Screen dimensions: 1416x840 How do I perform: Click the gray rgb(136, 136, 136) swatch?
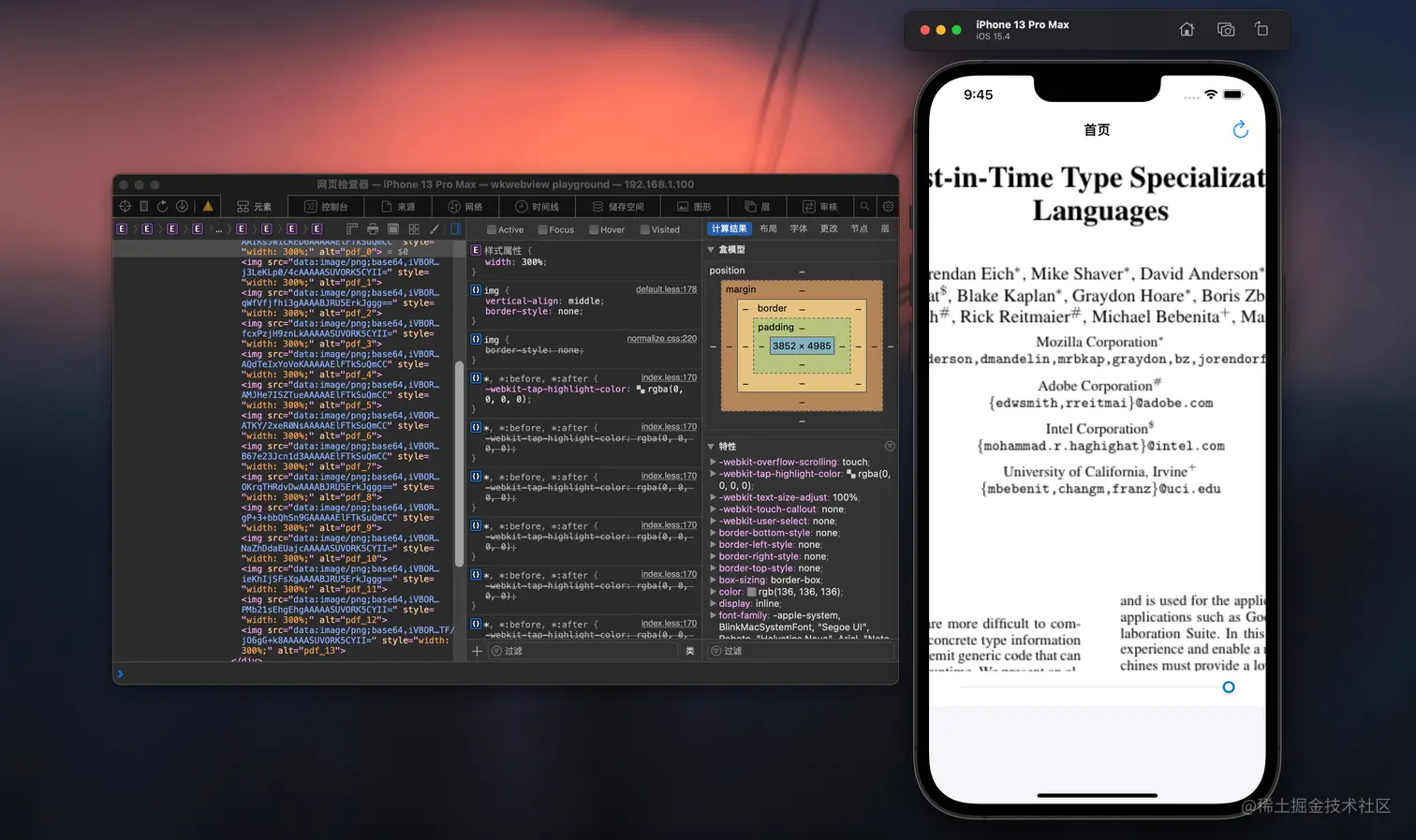(751, 592)
